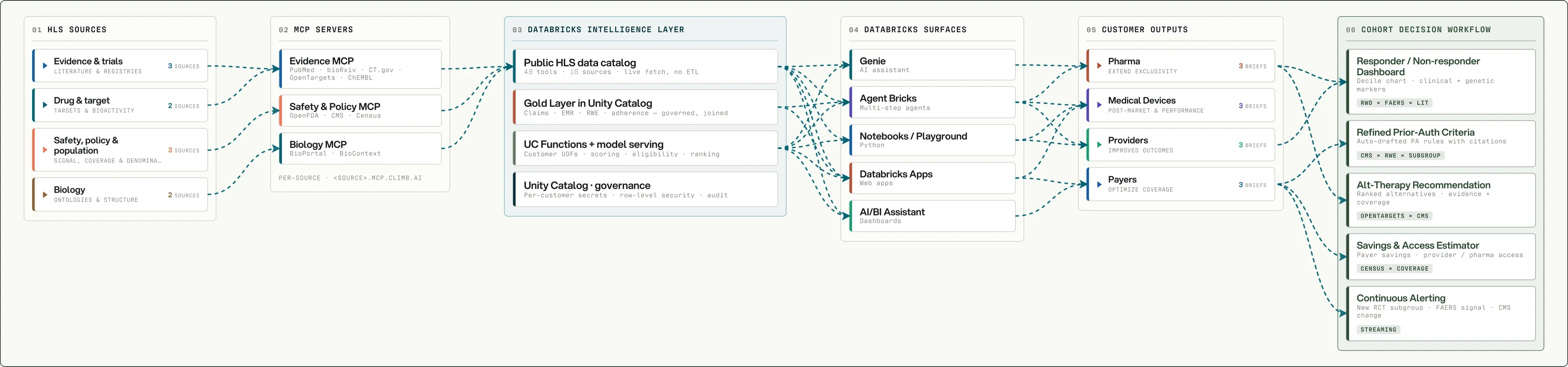Open the Refined Prior-Auth Criteria card
1568x367 pixels.
[1441, 143]
